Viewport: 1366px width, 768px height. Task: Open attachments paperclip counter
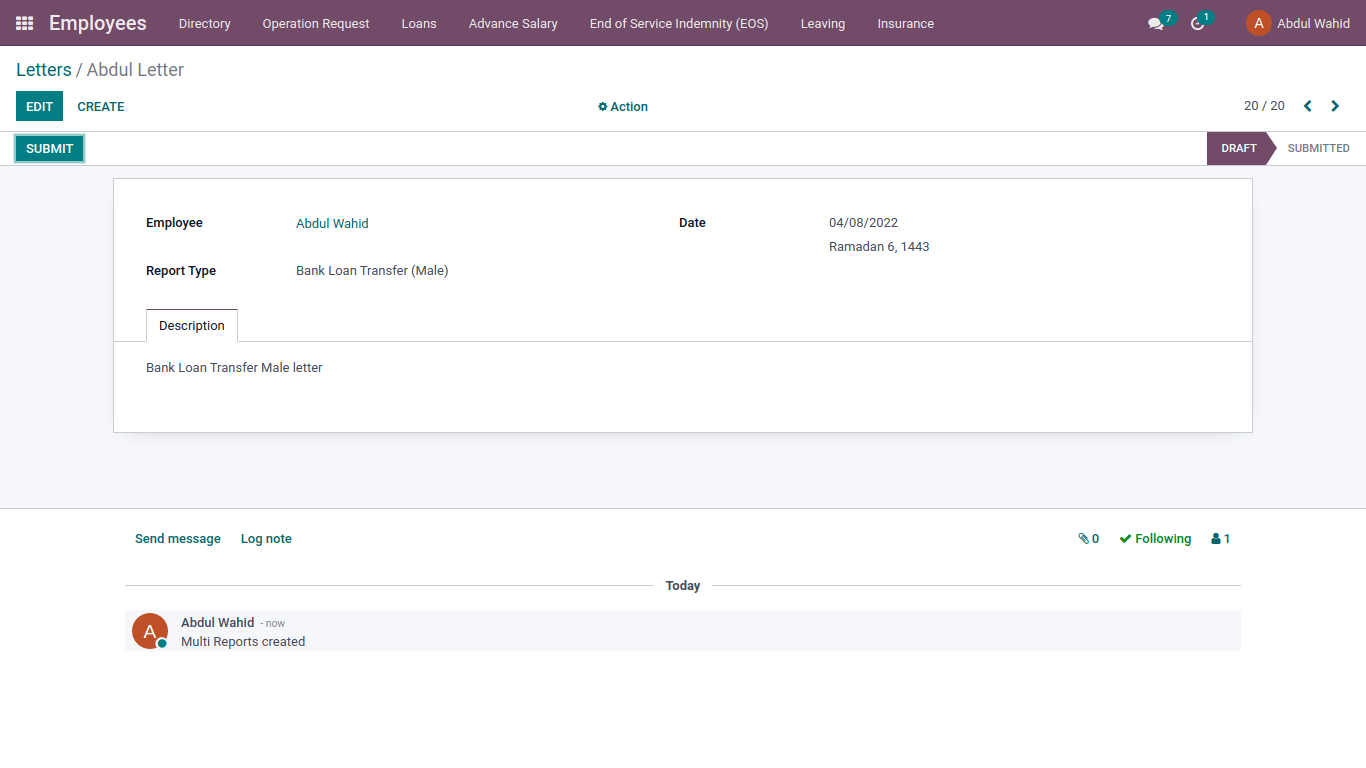pos(1088,538)
